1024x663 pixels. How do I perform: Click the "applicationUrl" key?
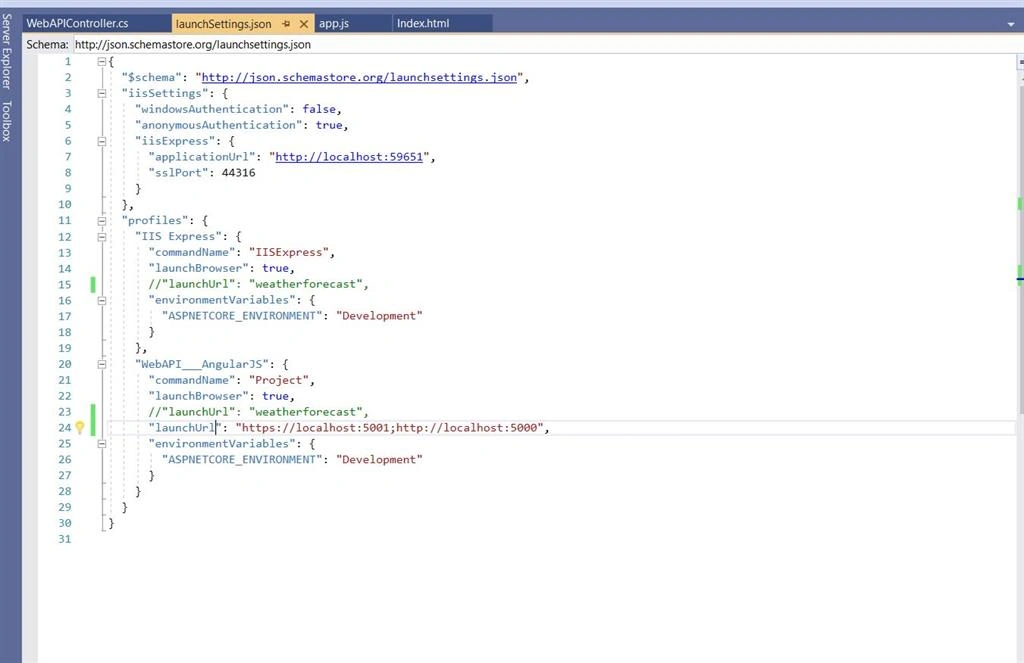pos(202,157)
